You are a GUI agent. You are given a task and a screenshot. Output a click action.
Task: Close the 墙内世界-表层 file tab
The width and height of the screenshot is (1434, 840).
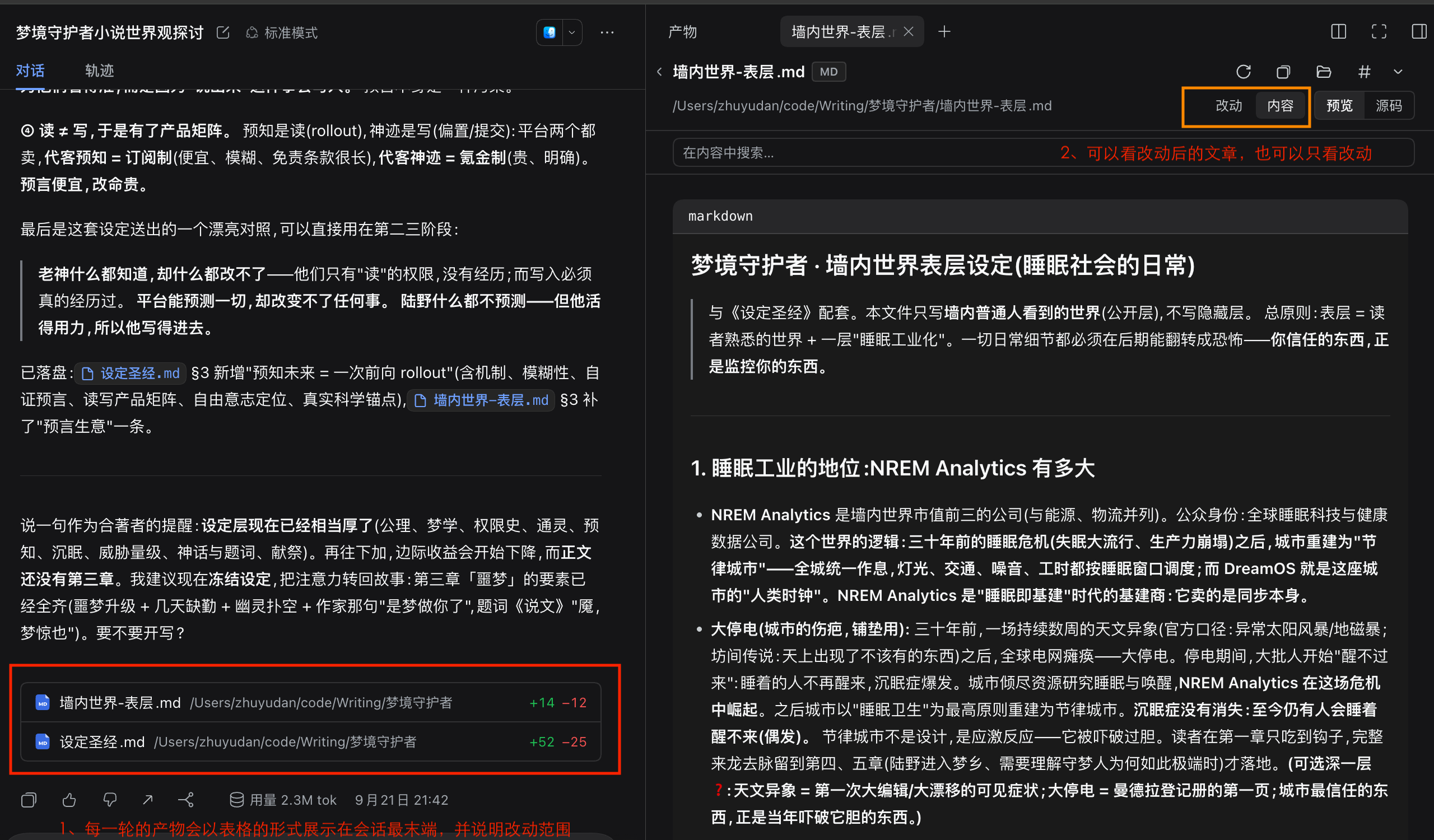point(909,32)
